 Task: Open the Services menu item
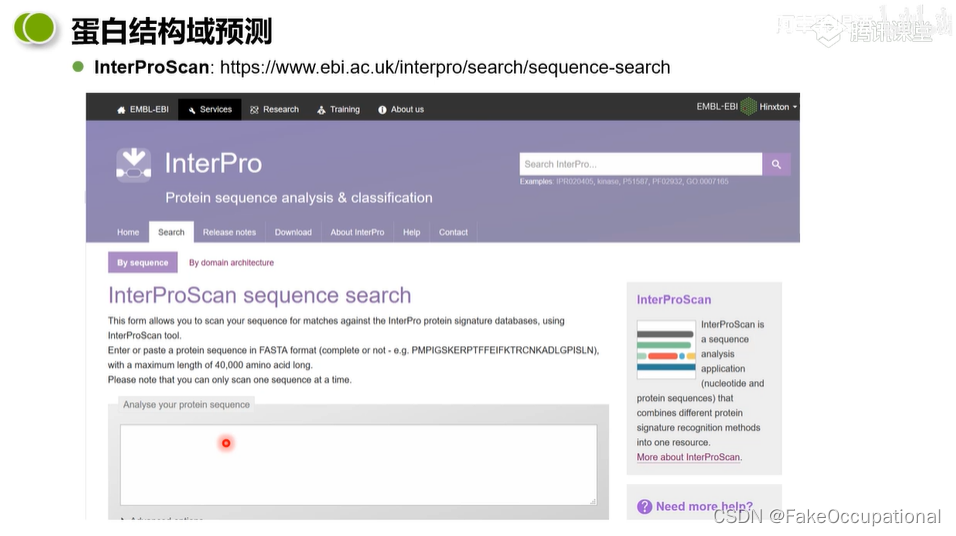210,109
